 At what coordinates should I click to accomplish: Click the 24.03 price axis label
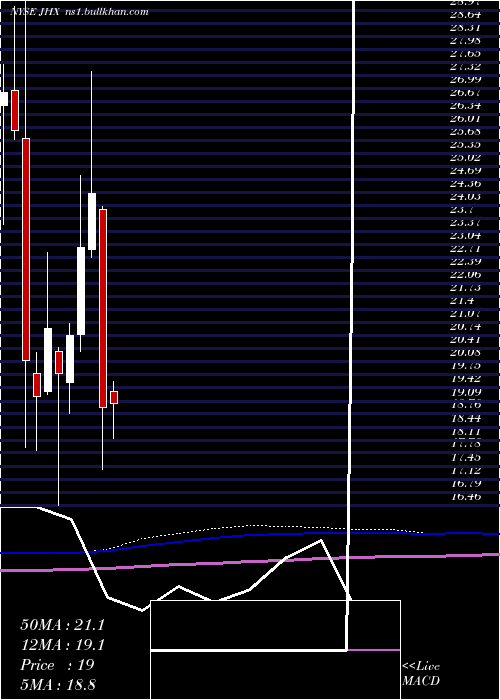pos(465,197)
